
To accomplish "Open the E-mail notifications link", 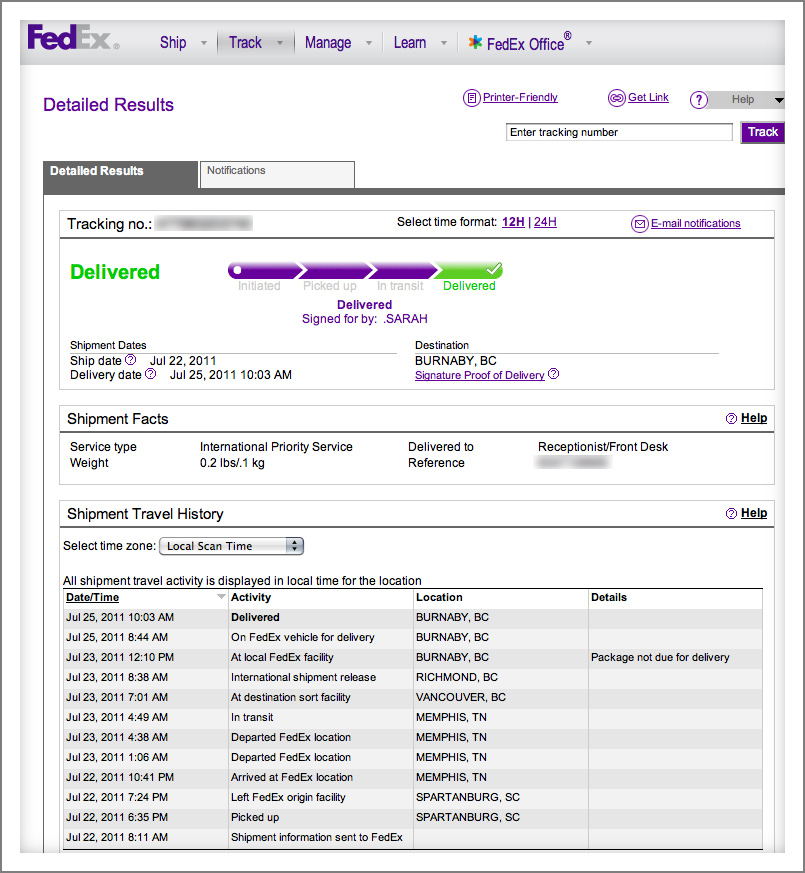I will [695, 223].
